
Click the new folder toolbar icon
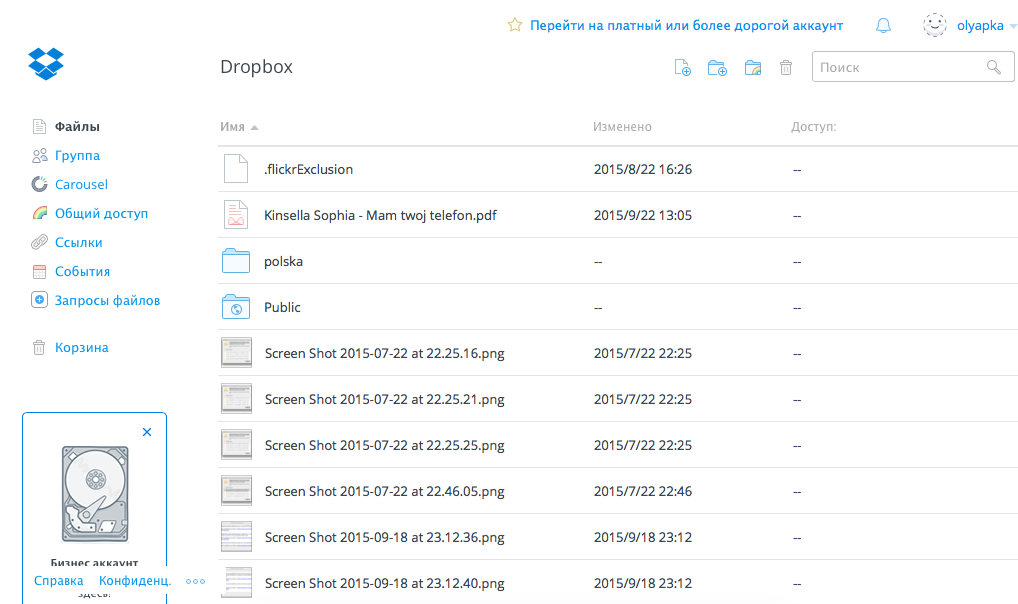[717, 68]
